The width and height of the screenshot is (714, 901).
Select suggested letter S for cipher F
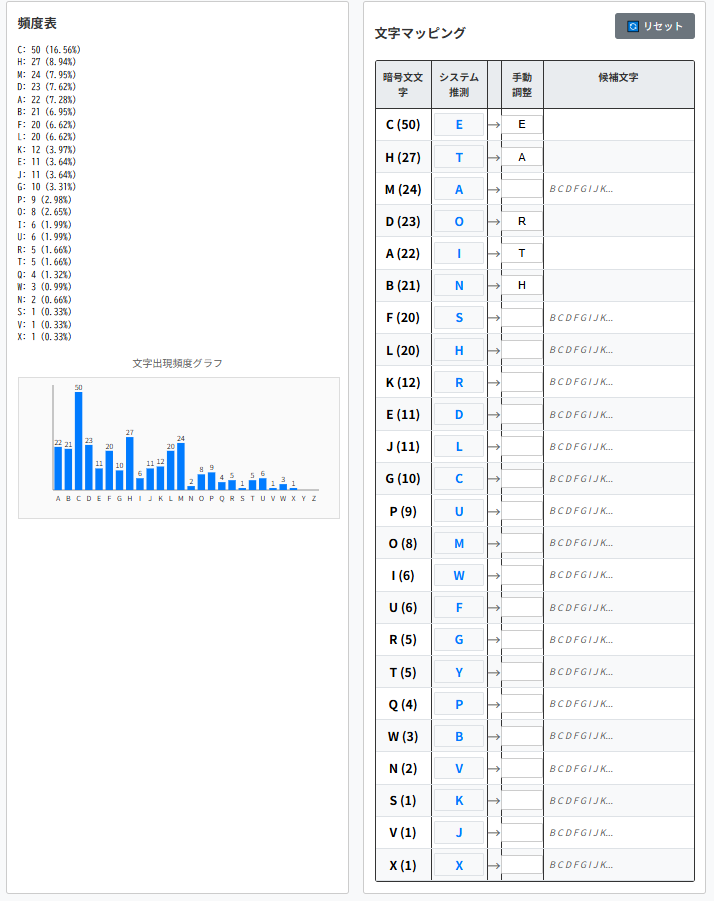pos(459,318)
